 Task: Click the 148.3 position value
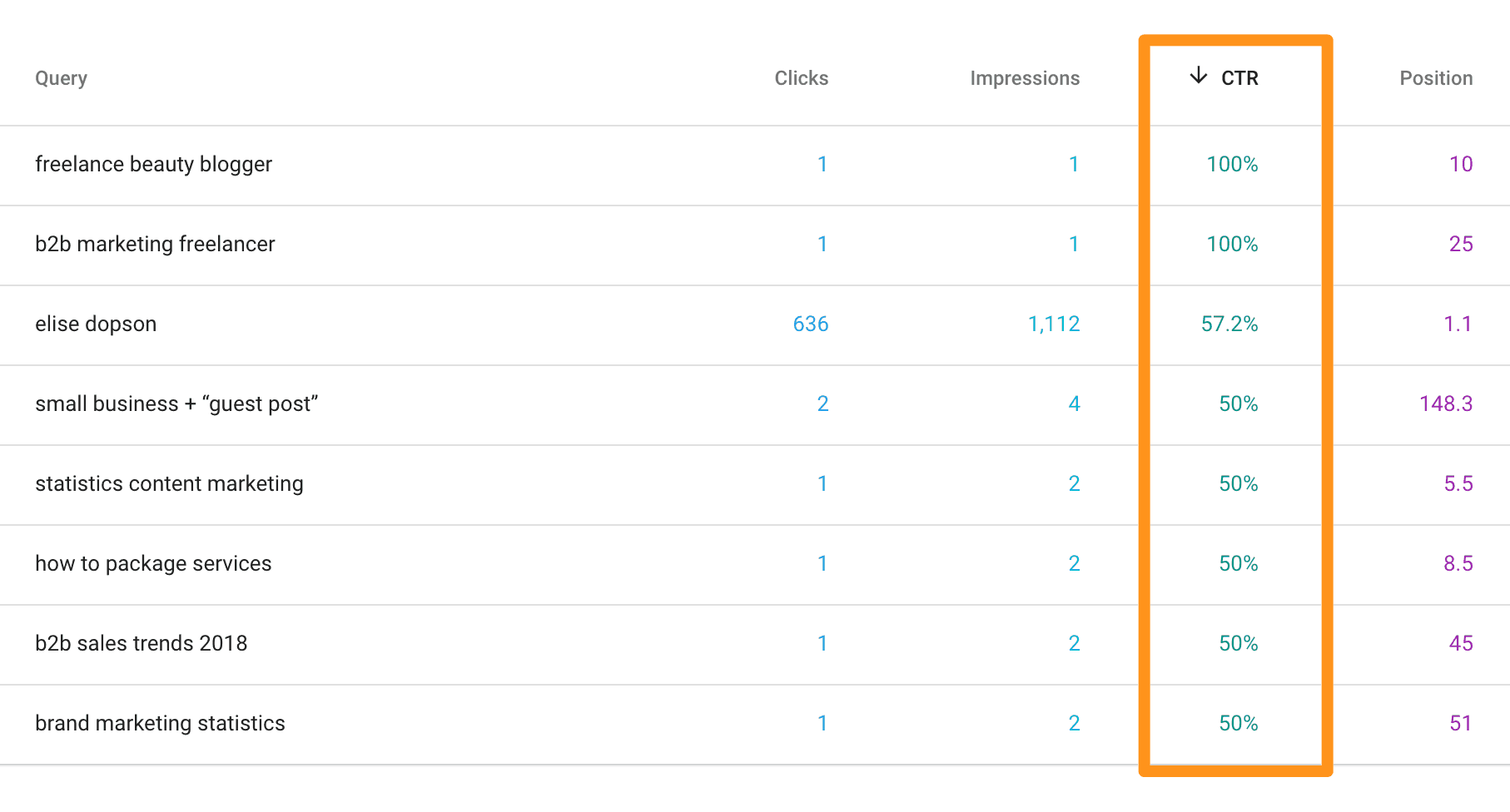1445,404
